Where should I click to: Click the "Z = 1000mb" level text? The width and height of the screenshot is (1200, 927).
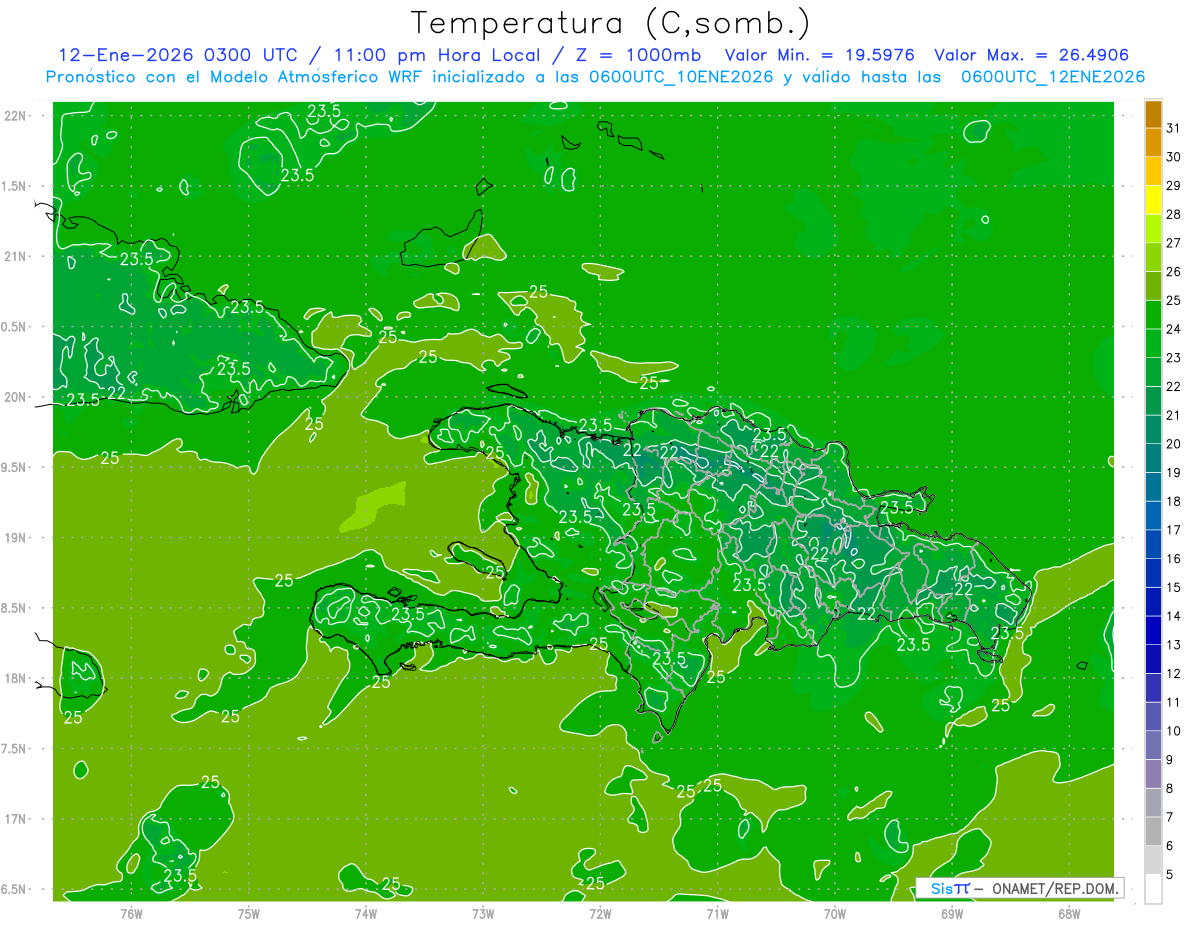(638, 55)
